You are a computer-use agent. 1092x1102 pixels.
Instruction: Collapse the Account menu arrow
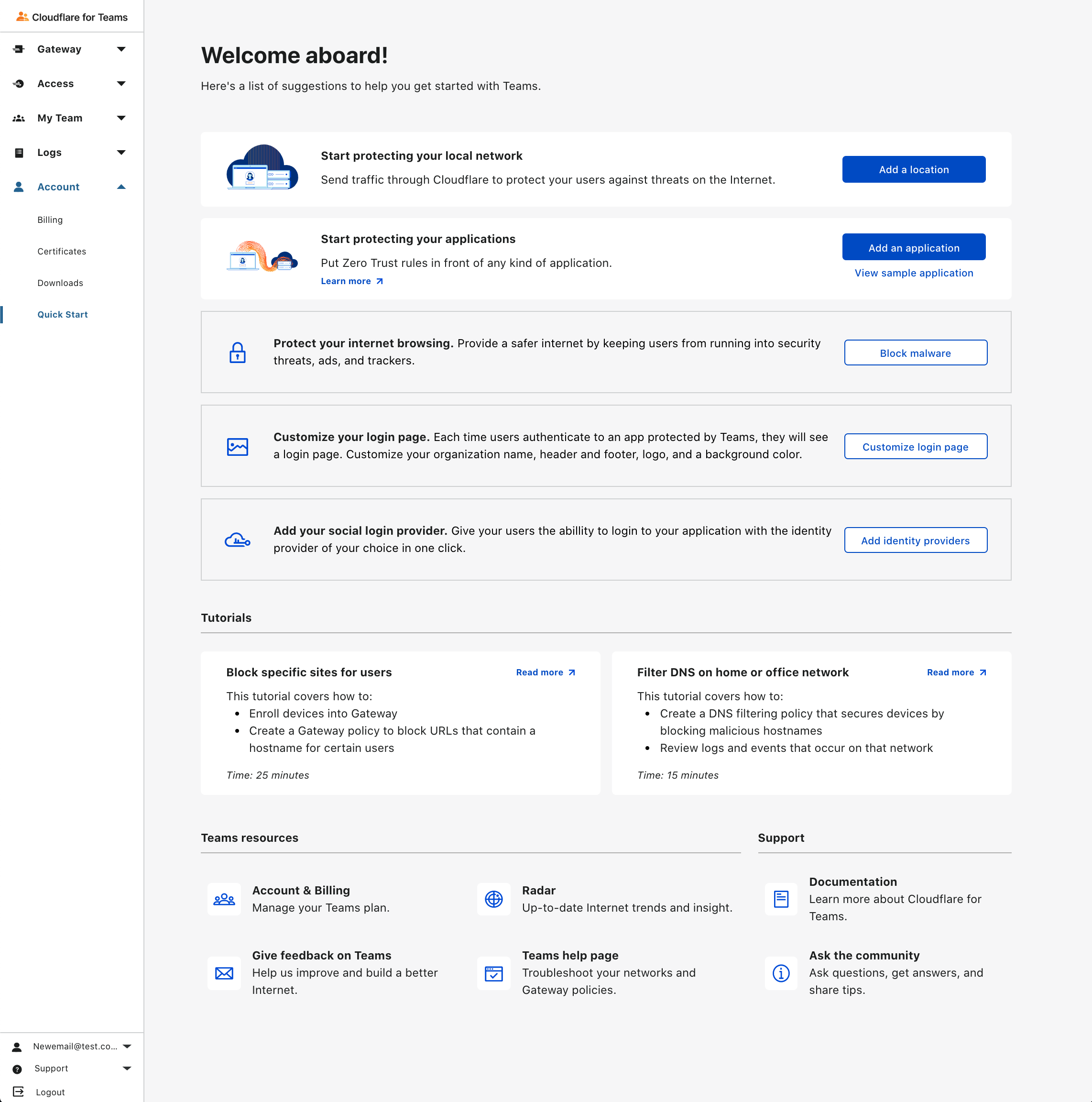[121, 187]
